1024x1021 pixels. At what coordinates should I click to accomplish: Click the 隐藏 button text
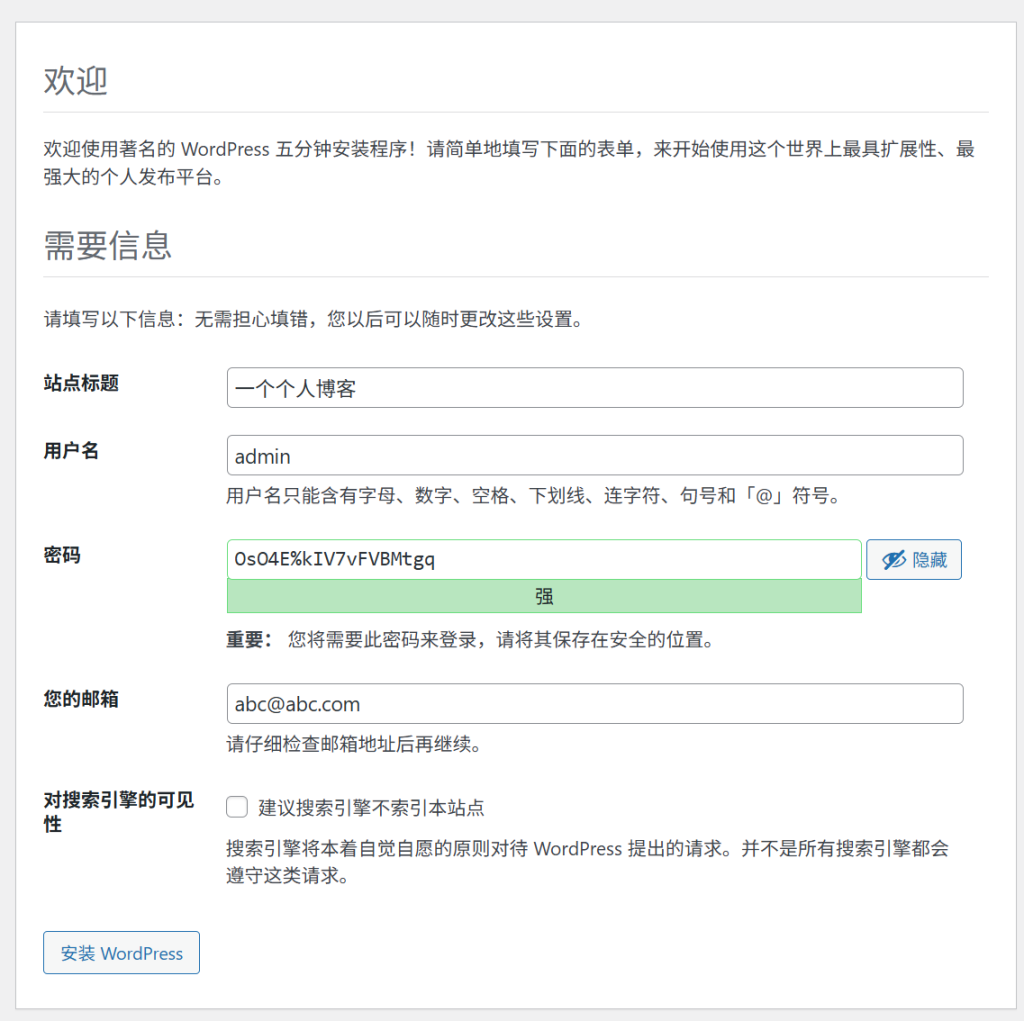click(x=929, y=560)
